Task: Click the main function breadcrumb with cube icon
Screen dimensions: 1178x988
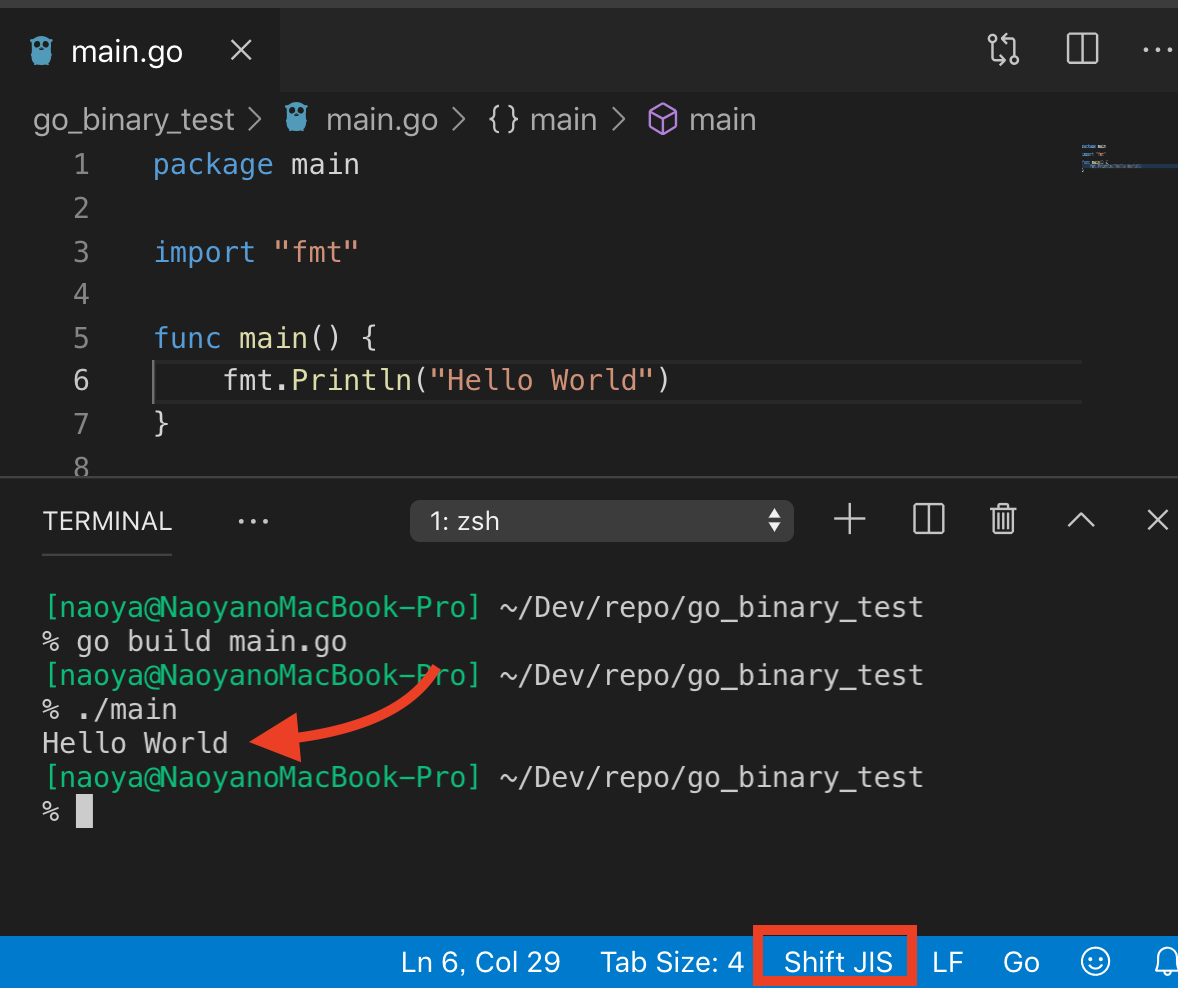Action: [702, 119]
